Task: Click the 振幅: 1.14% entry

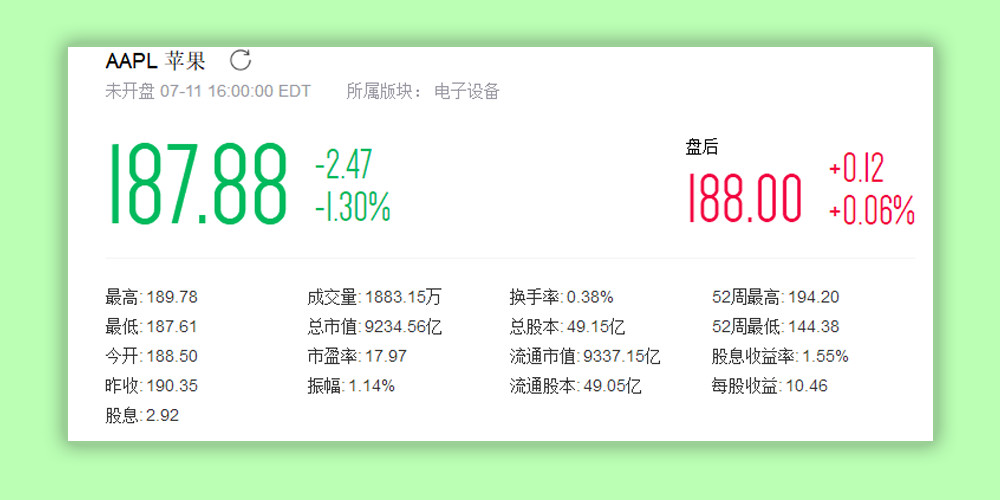Action: 351,386
